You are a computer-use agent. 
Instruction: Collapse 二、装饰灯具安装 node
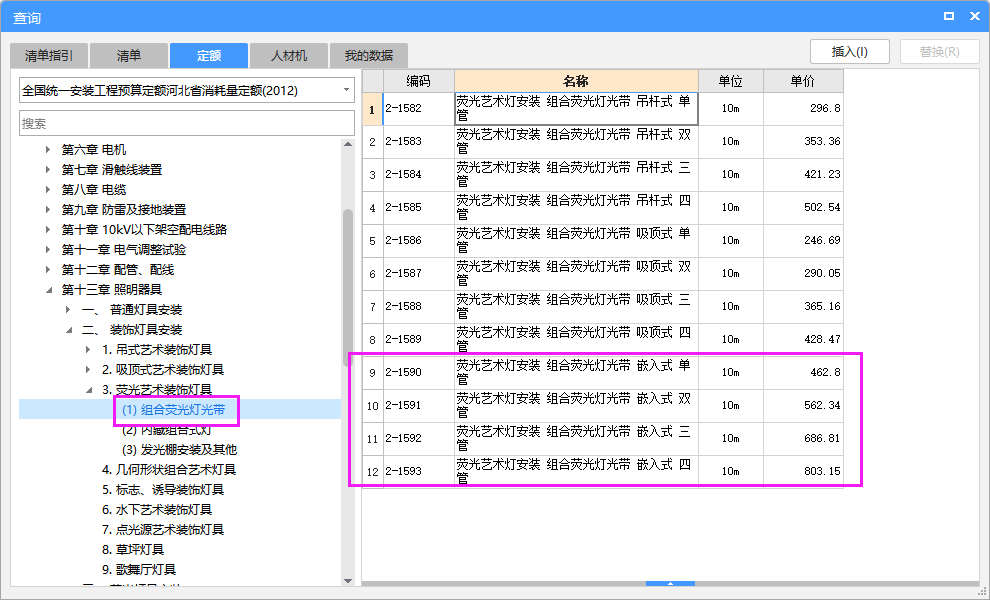(68, 330)
